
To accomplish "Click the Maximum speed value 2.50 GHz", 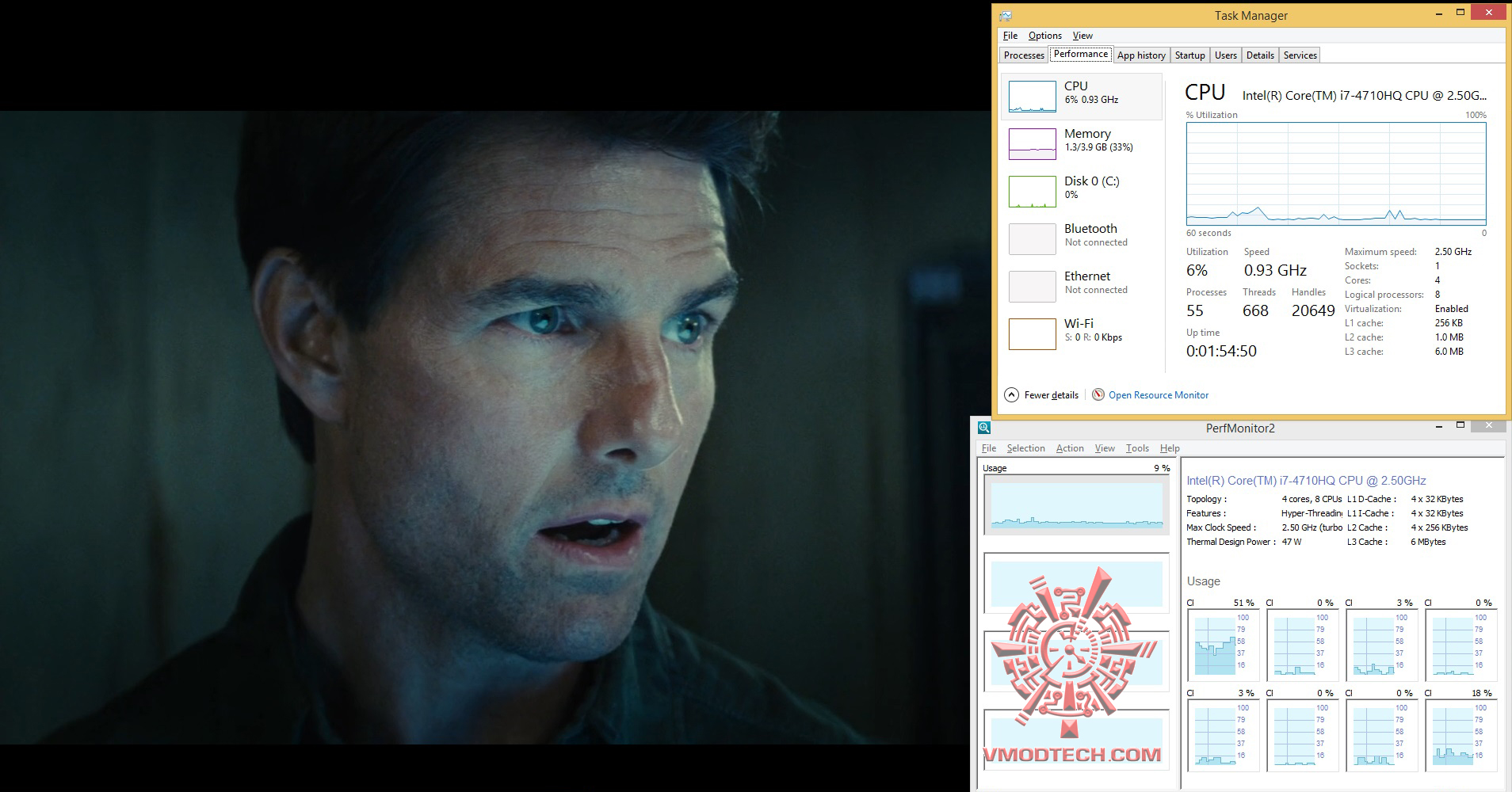I will (x=1453, y=252).
